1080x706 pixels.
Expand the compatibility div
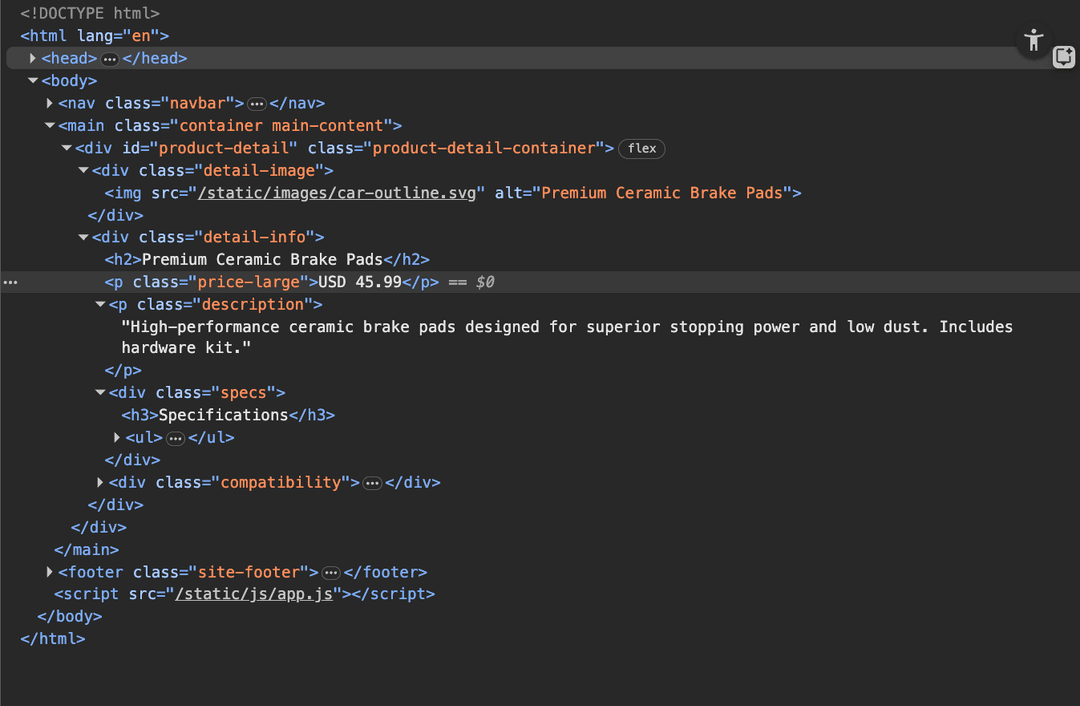[100, 482]
